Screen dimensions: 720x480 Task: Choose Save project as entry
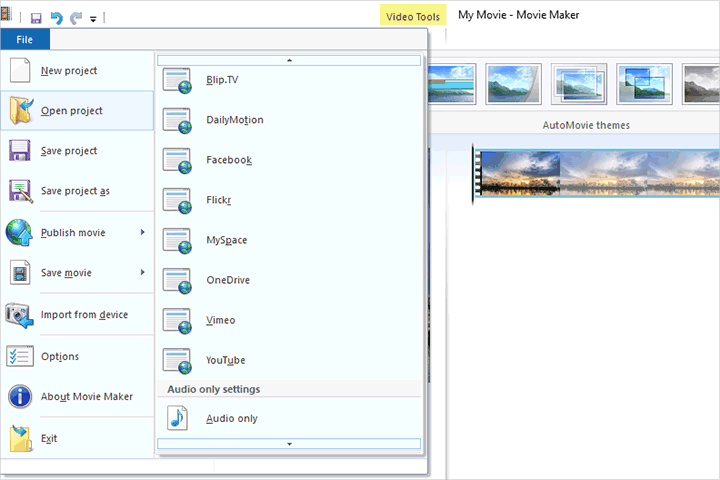[77, 191]
